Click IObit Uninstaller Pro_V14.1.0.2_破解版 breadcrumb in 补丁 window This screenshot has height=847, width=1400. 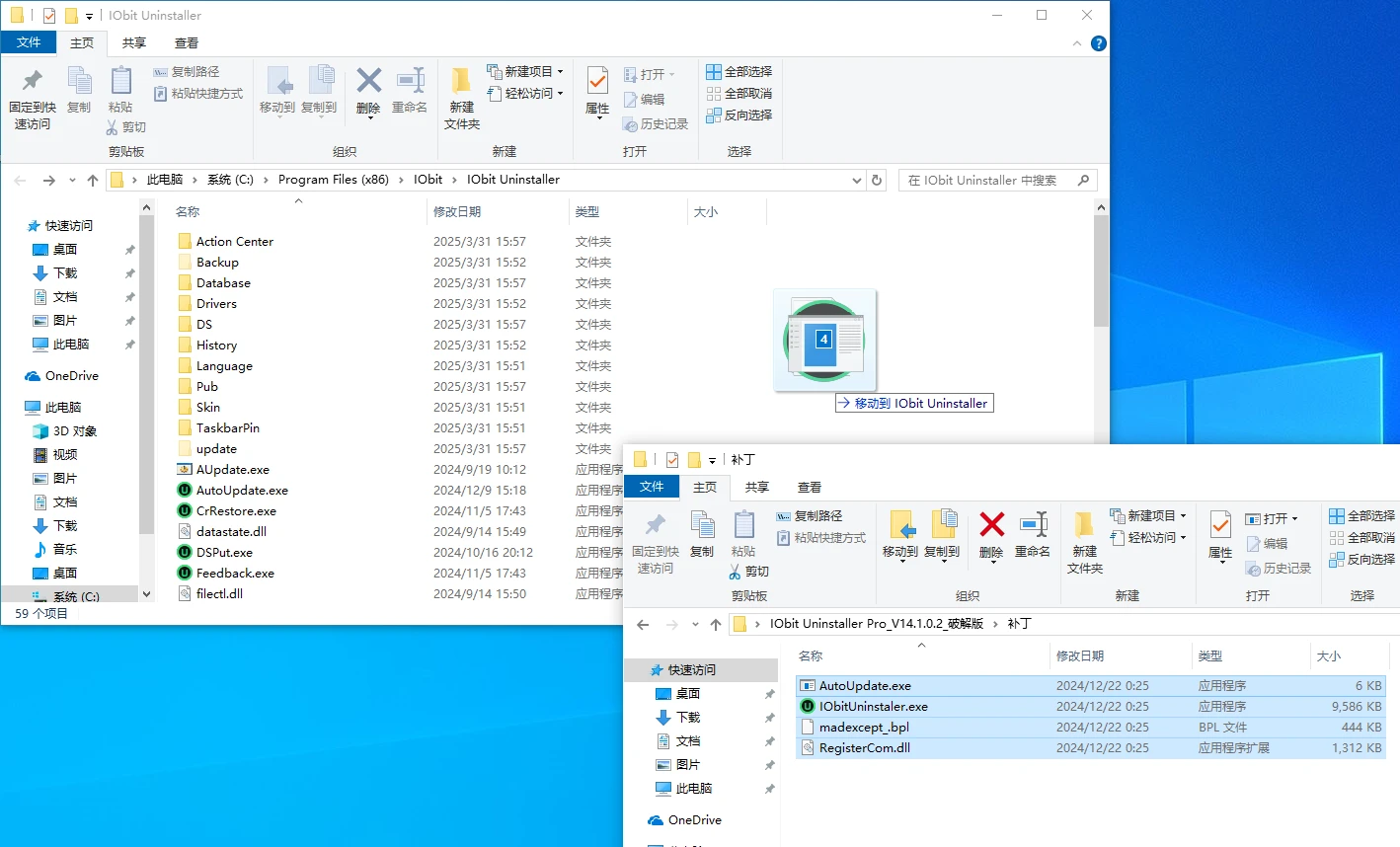(877, 624)
